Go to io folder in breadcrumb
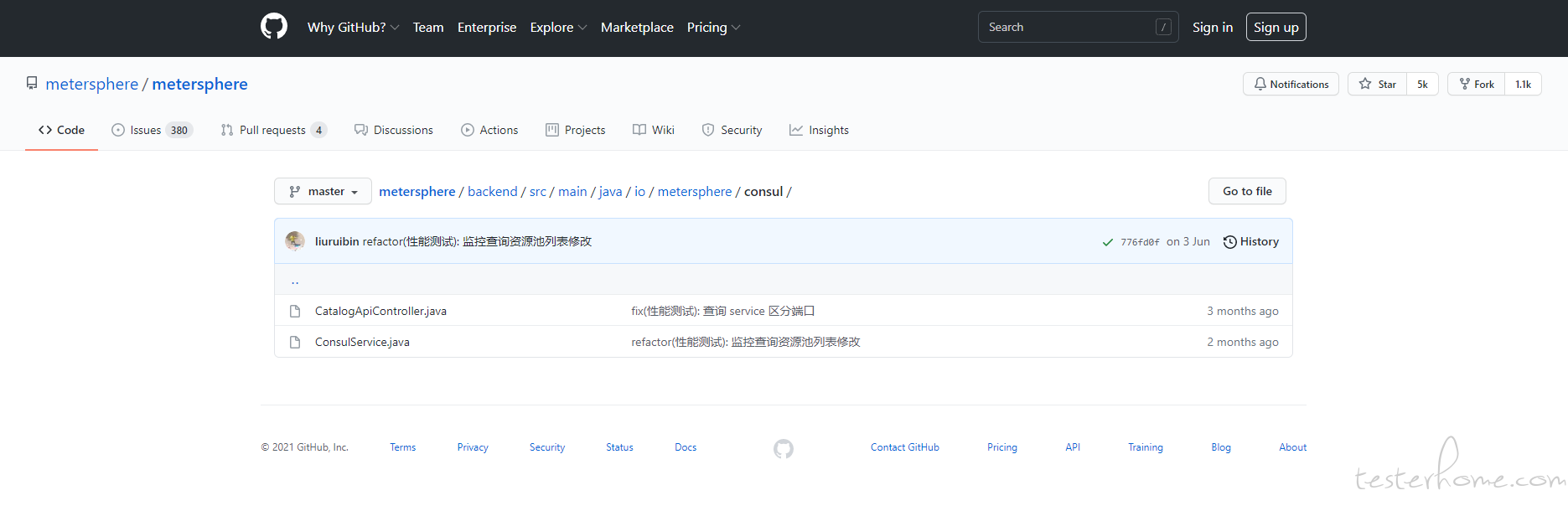Screen dimensions: 1568x511 click(639, 191)
